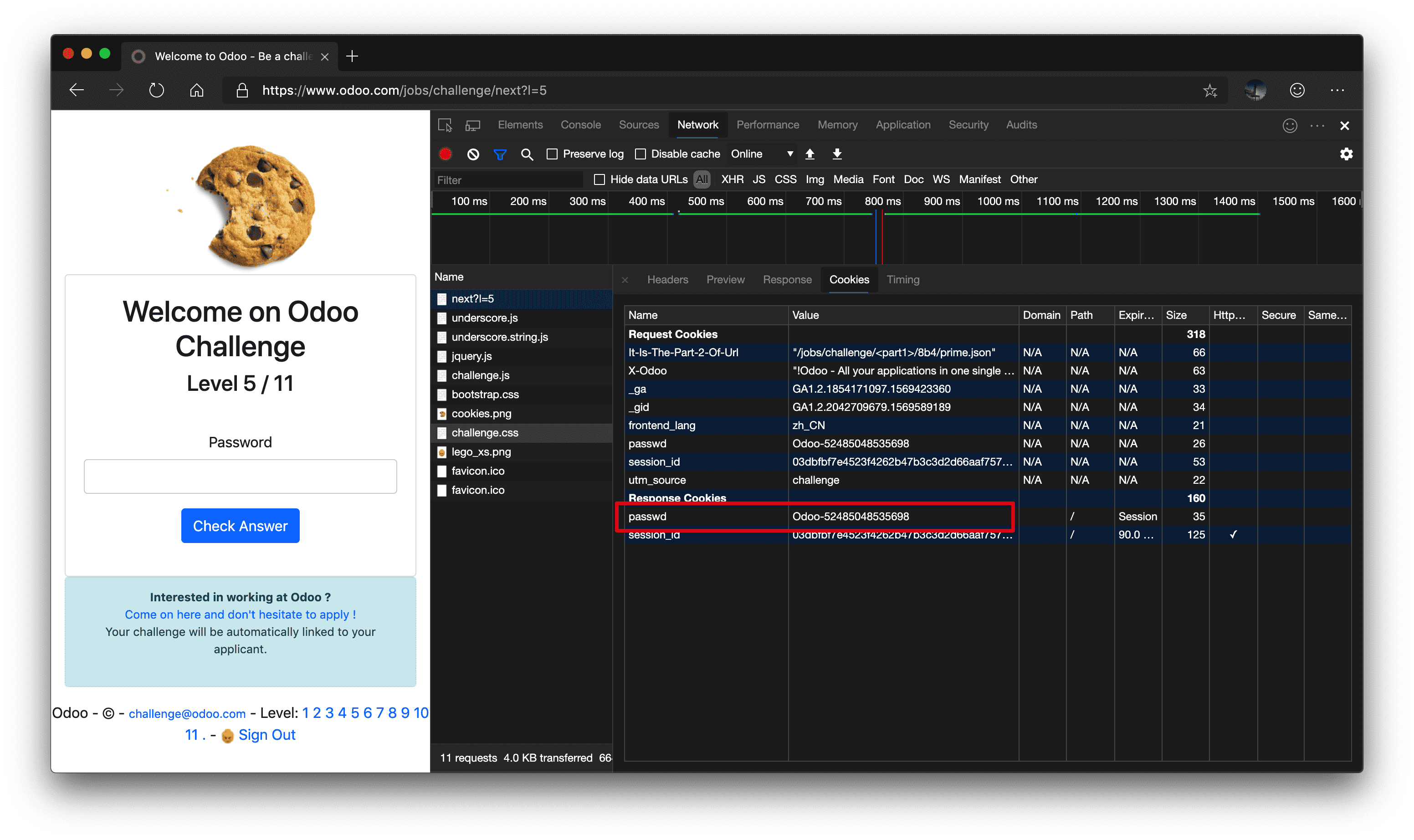Viewport: 1414px width, 840px height.
Task: Open the DevTools more options ellipsis
Action: pos(1317,126)
